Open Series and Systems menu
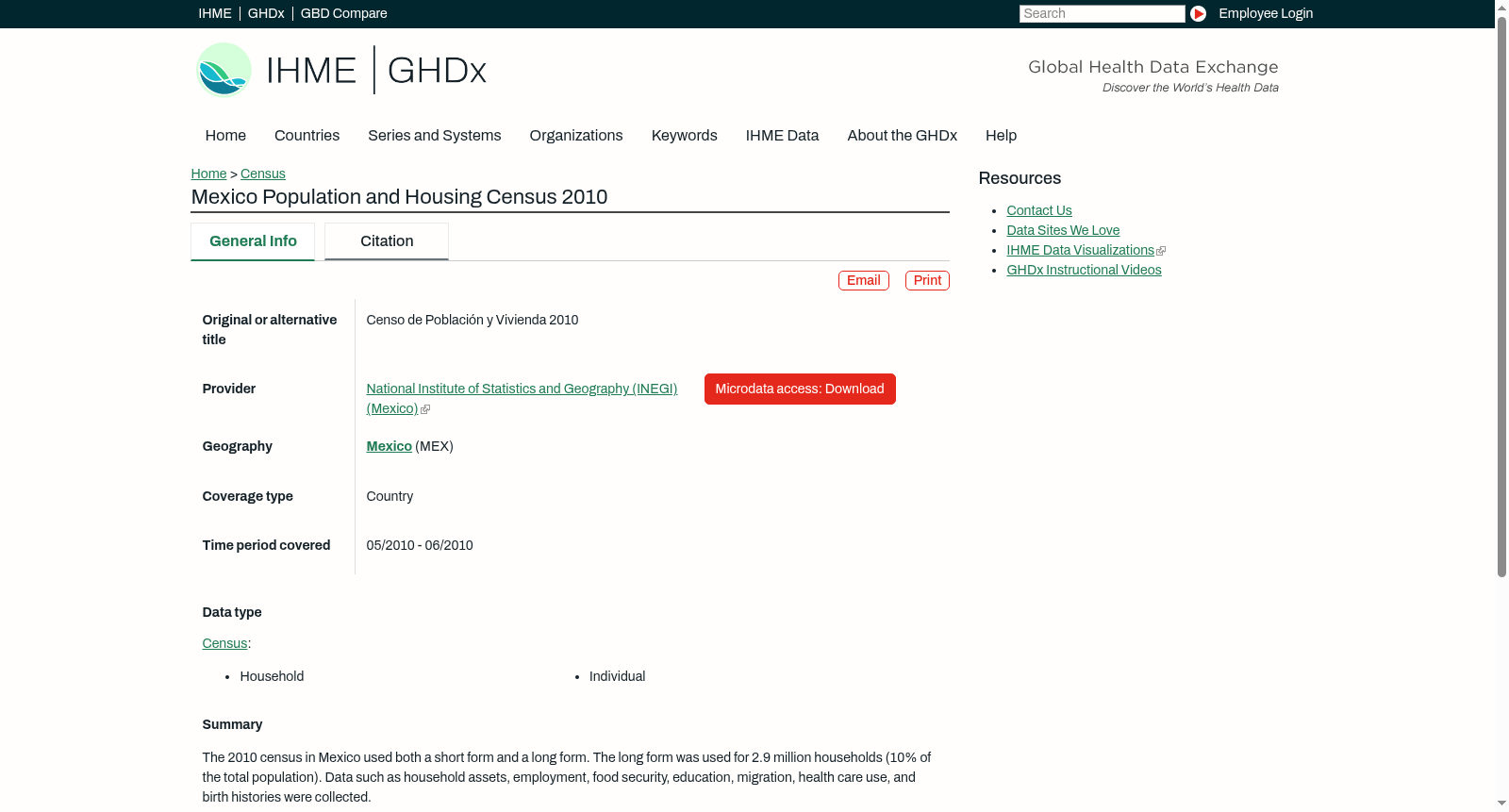Image resolution: width=1509 pixels, height=812 pixels. click(435, 136)
